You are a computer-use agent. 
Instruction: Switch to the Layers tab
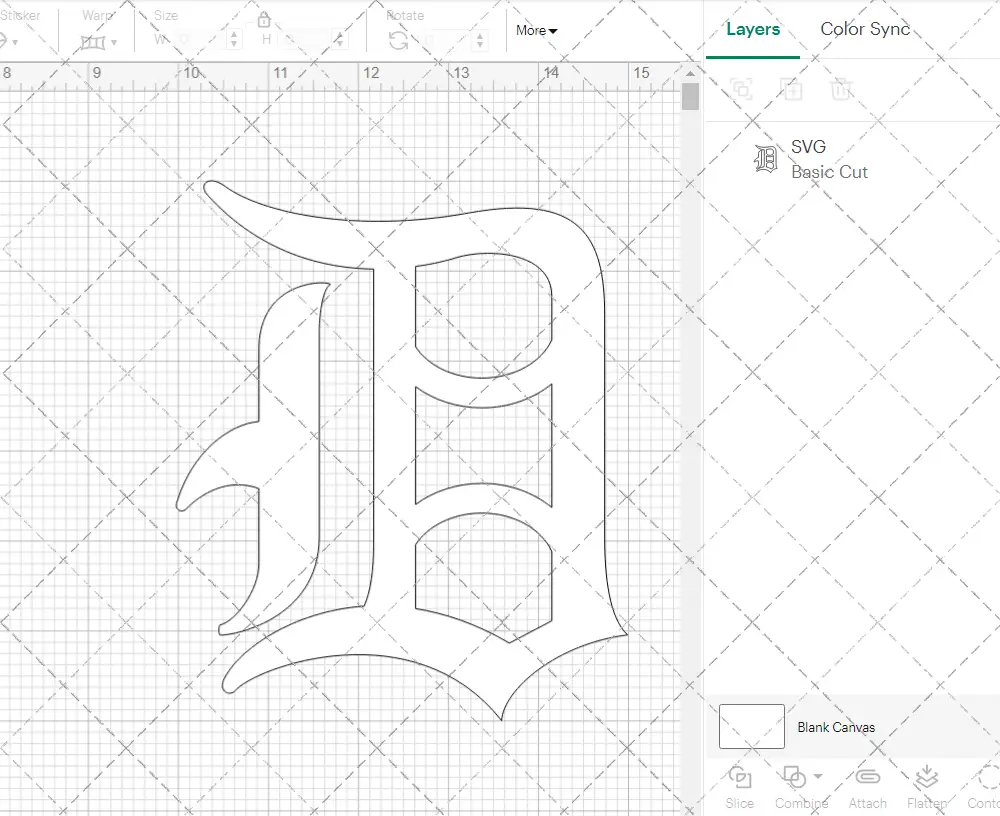click(x=753, y=29)
